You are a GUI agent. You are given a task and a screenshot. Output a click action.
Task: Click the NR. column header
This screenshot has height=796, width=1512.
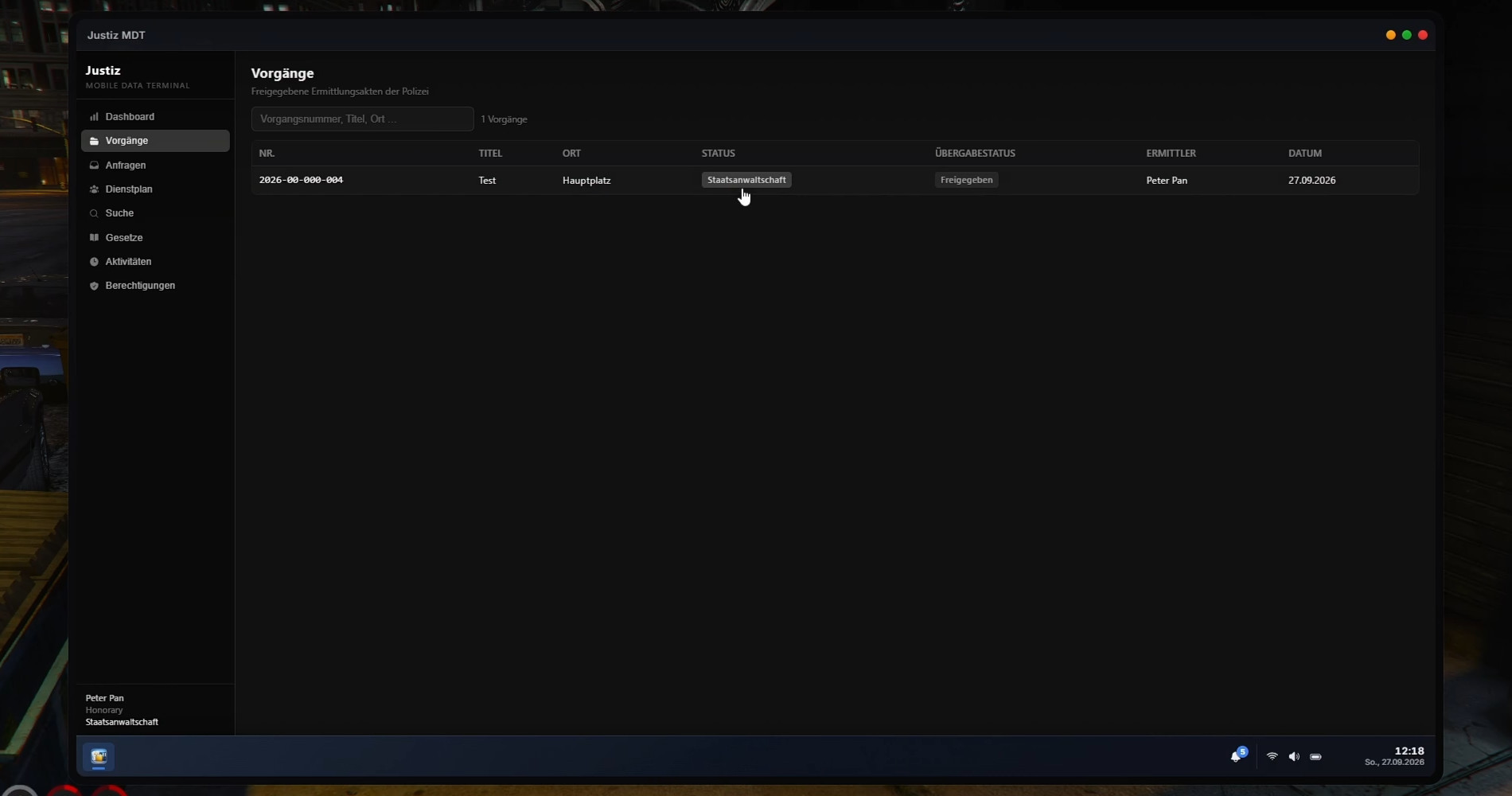click(x=267, y=154)
